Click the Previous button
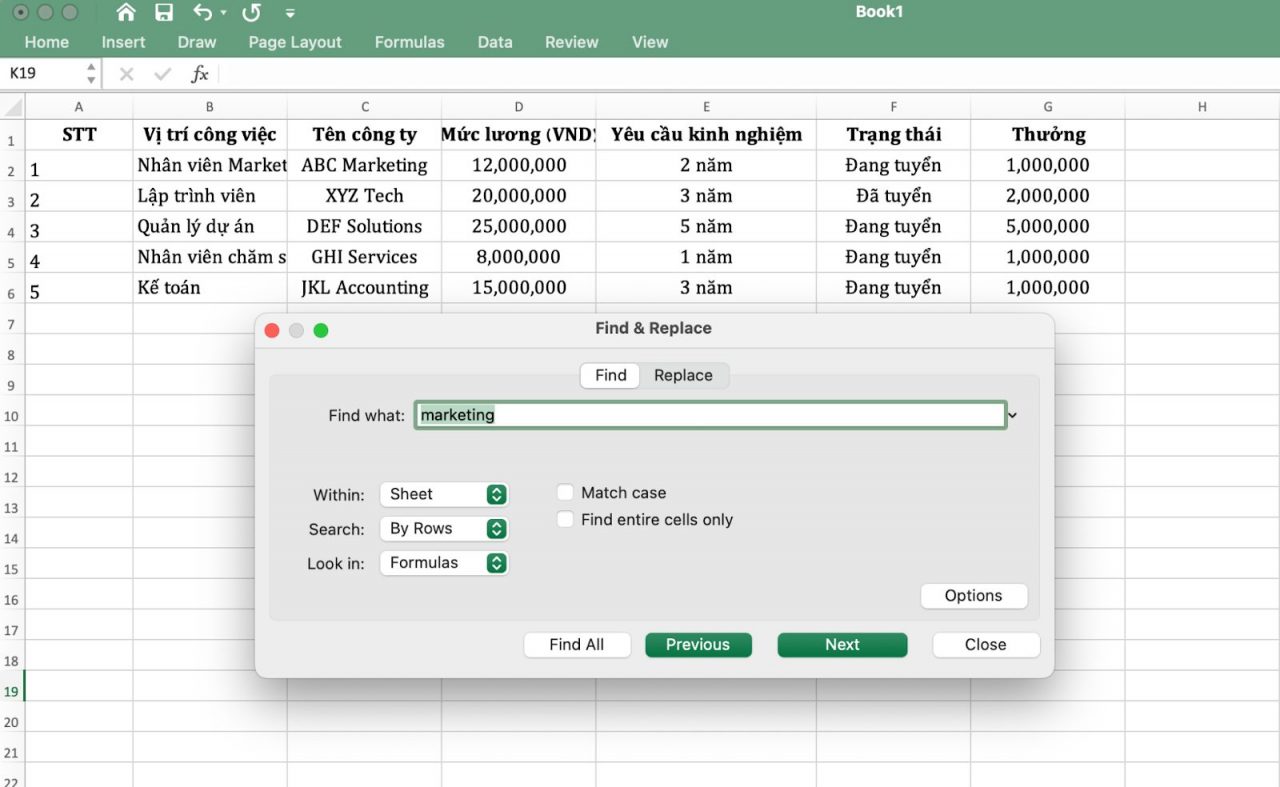Image resolution: width=1280 pixels, height=787 pixels. click(698, 645)
